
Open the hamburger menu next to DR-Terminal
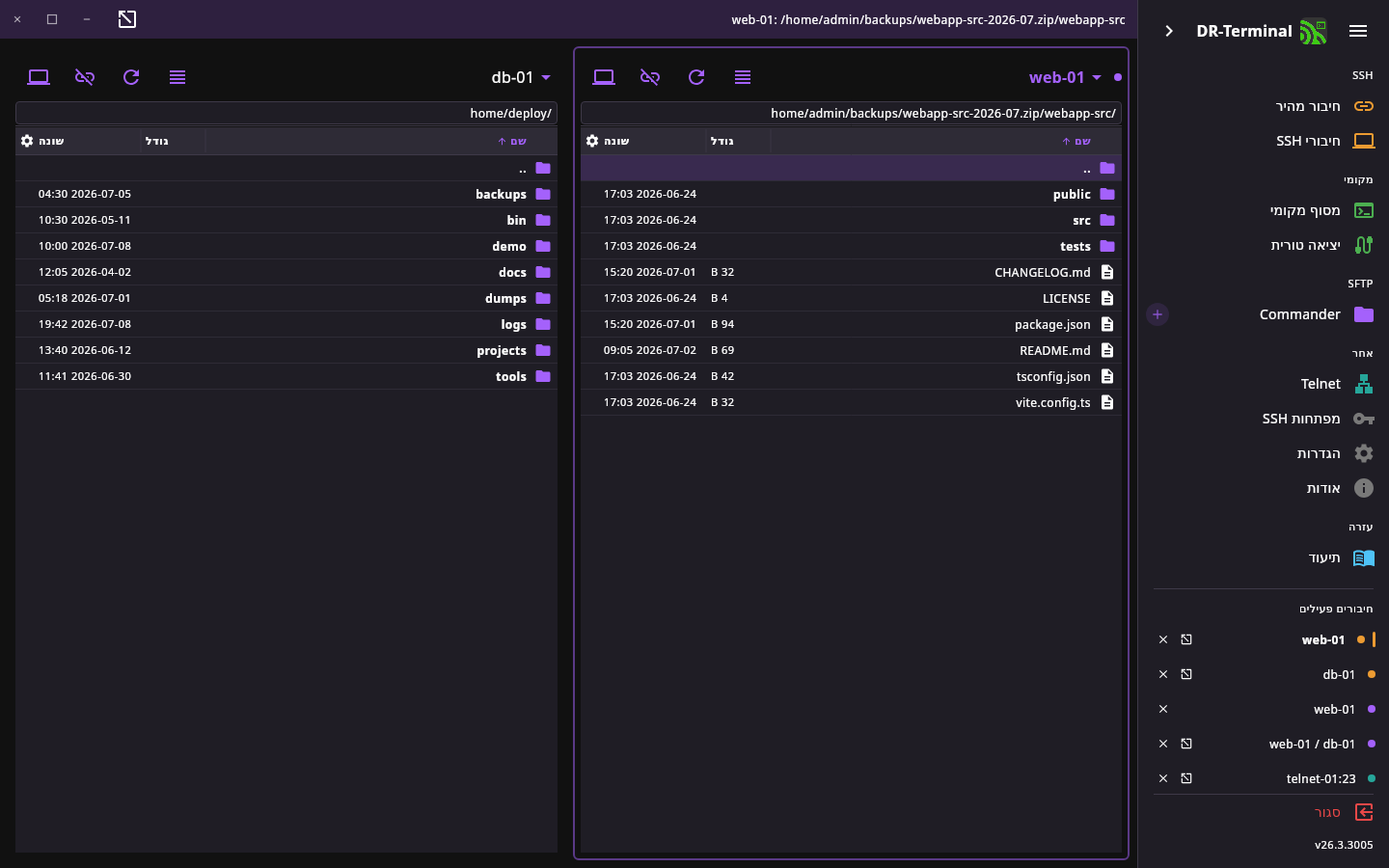1358,31
